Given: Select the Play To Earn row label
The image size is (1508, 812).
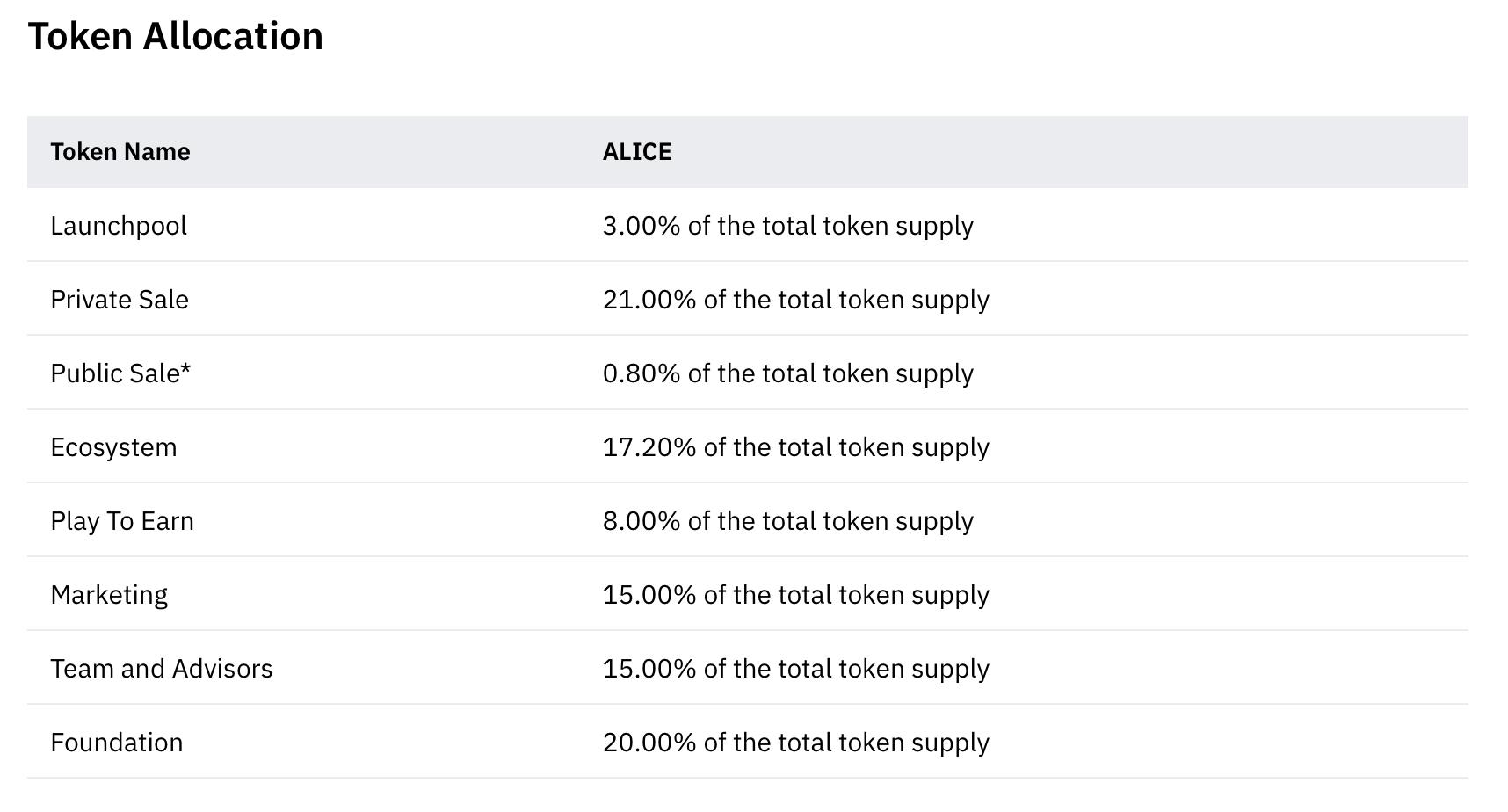Looking at the screenshot, I should pos(122,521).
